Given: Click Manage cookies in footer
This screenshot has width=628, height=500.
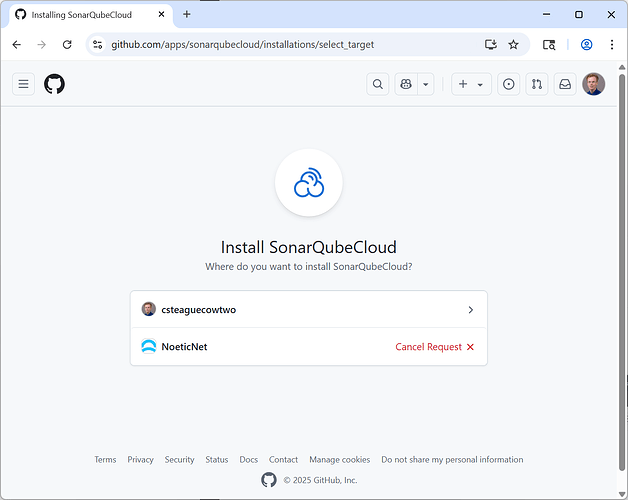Looking at the screenshot, I should click(x=340, y=460).
